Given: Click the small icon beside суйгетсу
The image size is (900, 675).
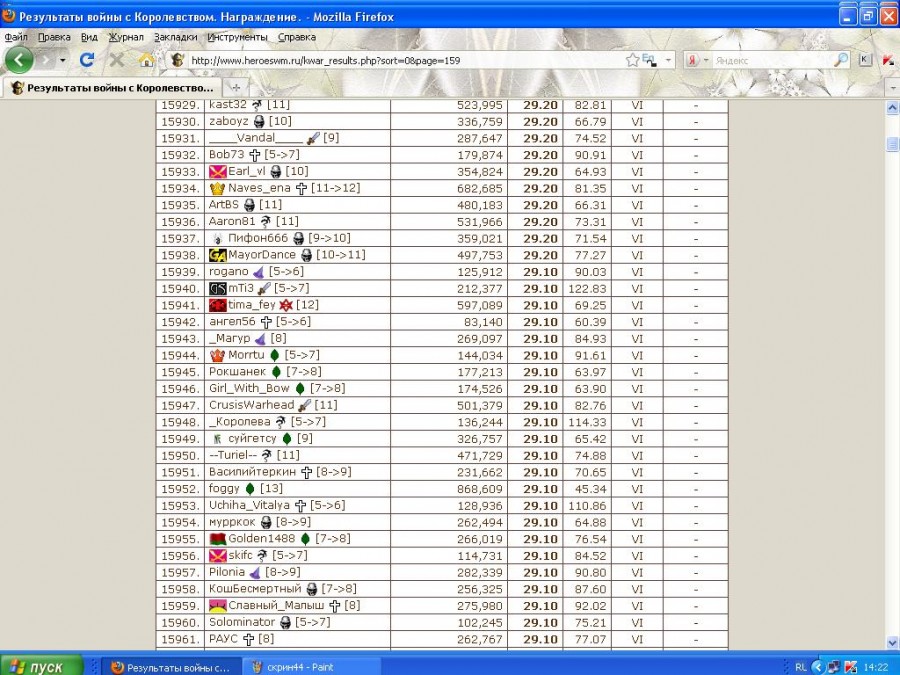Looking at the screenshot, I should point(218,439).
